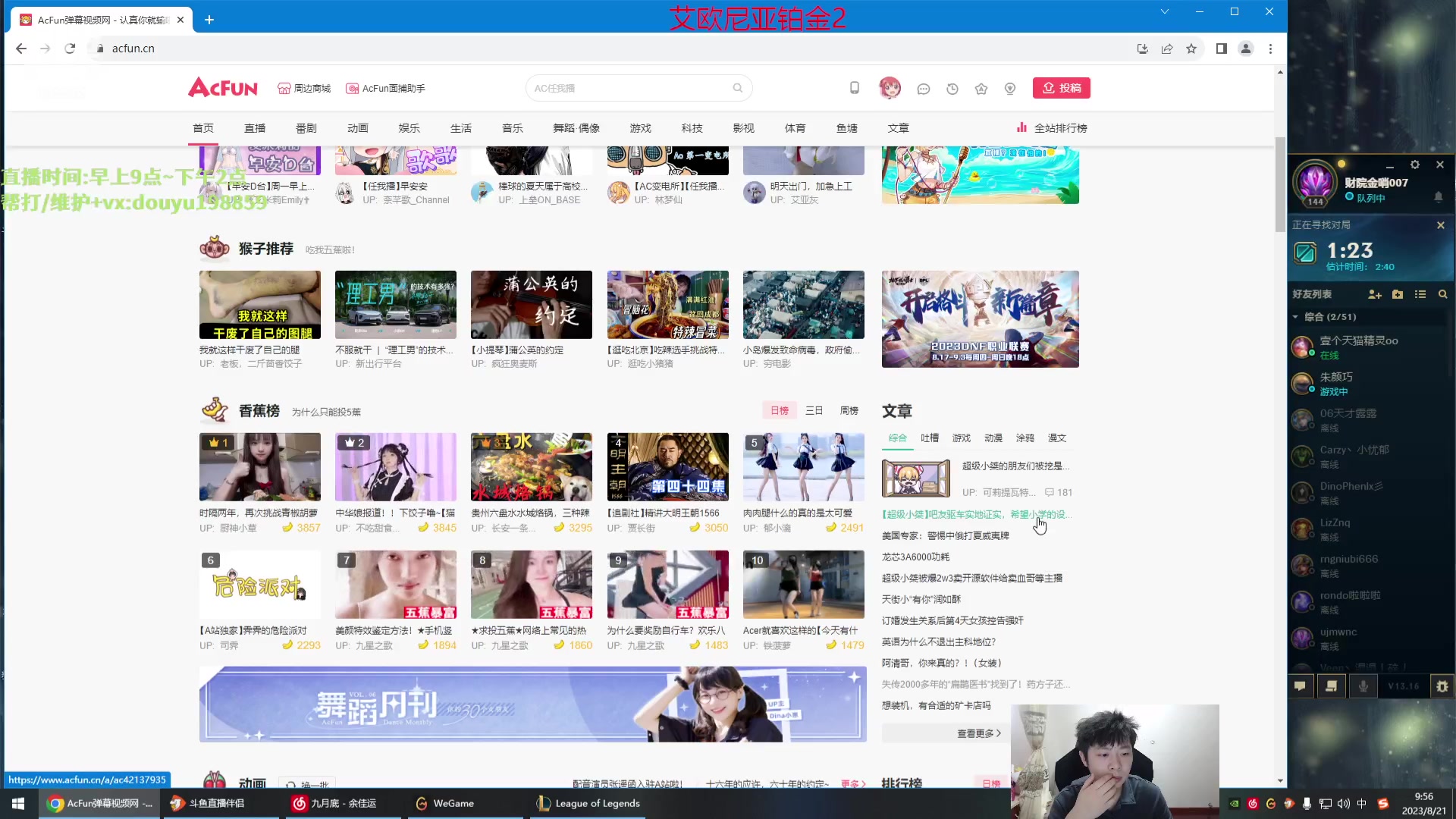Open Chrome's tab search chevron
The height and width of the screenshot is (819, 1456).
point(1164,11)
